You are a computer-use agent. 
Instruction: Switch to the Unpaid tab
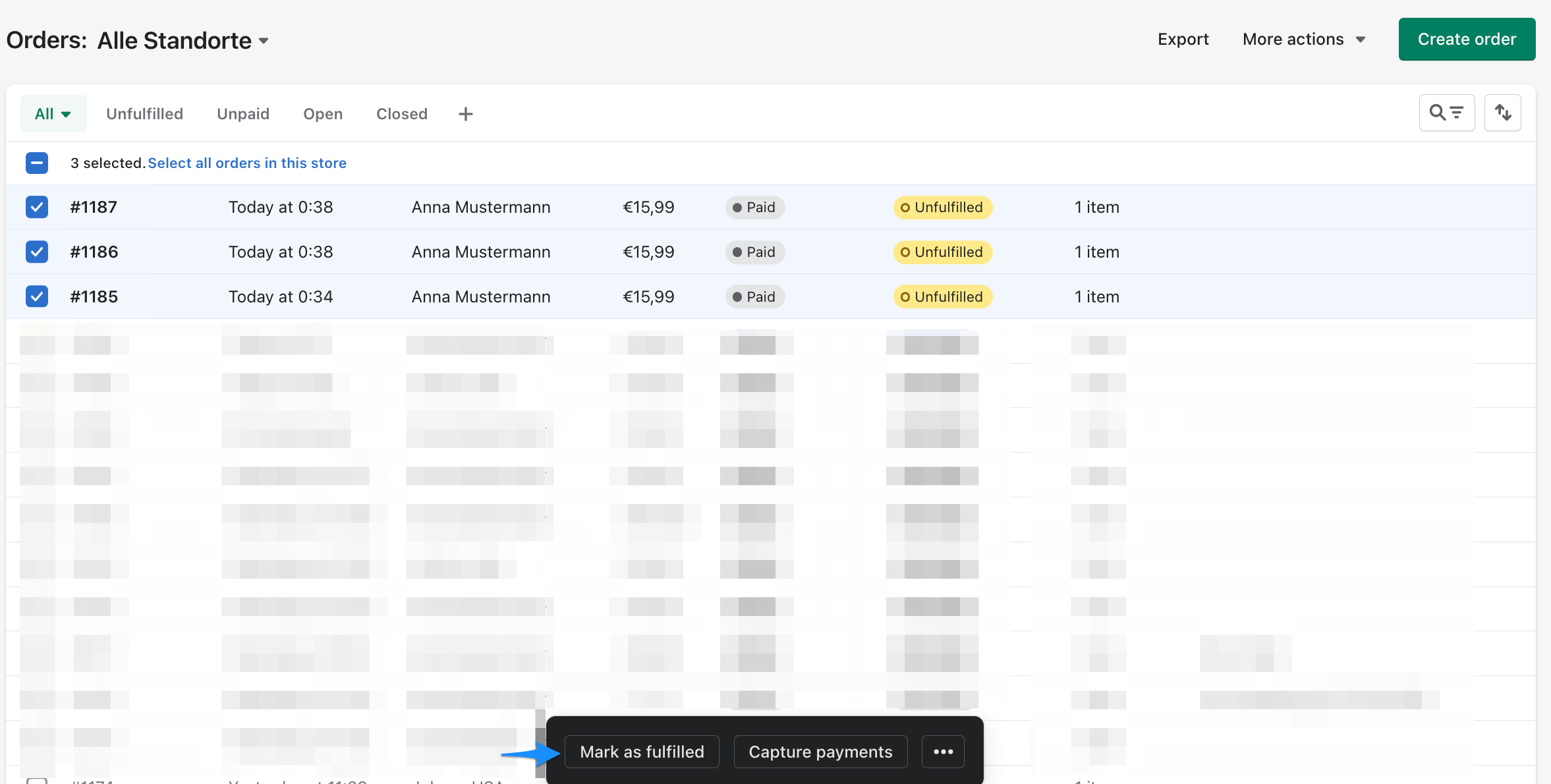click(243, 114)
